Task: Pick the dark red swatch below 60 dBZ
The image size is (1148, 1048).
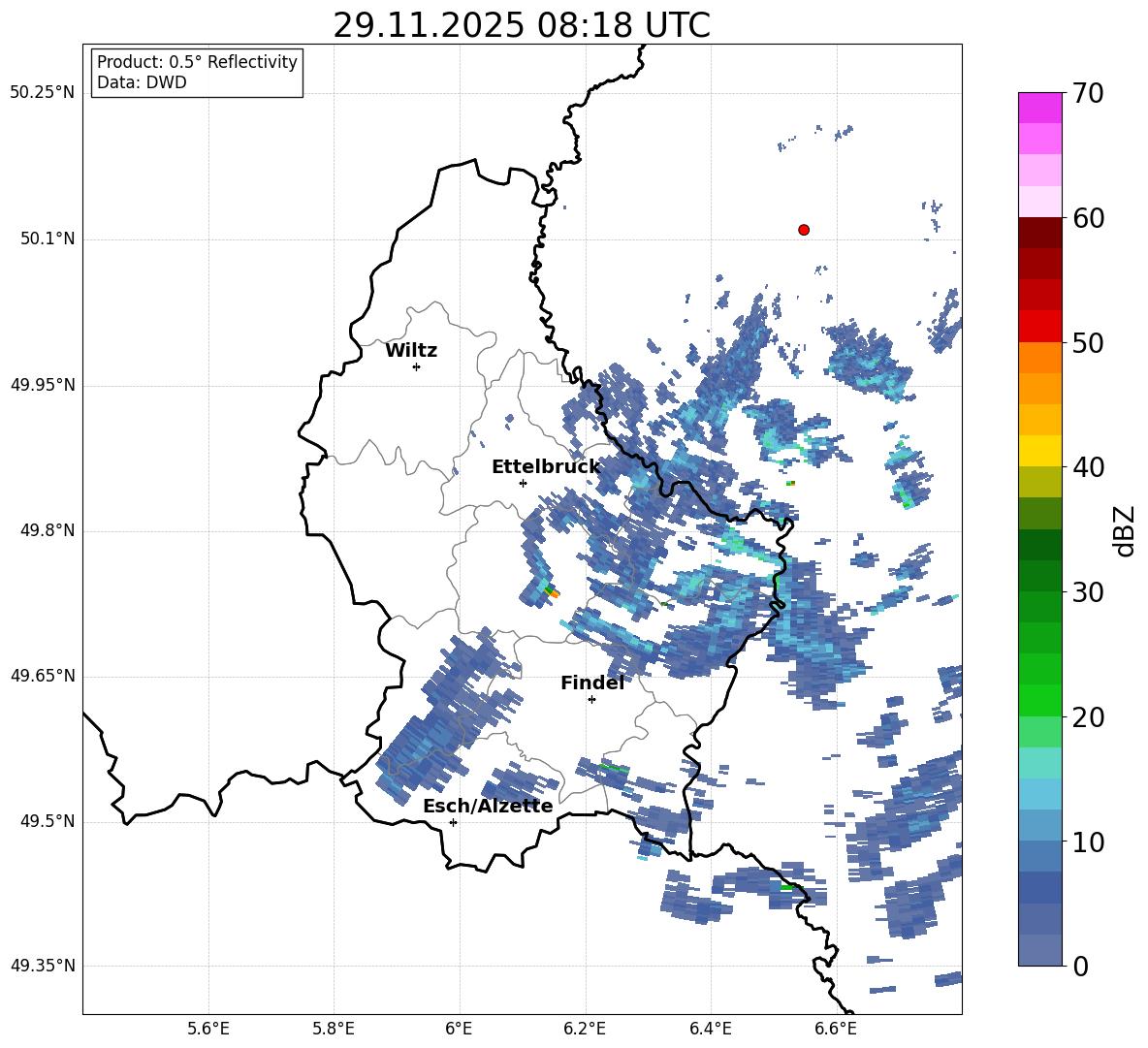Action: (x=1040, y=233)
